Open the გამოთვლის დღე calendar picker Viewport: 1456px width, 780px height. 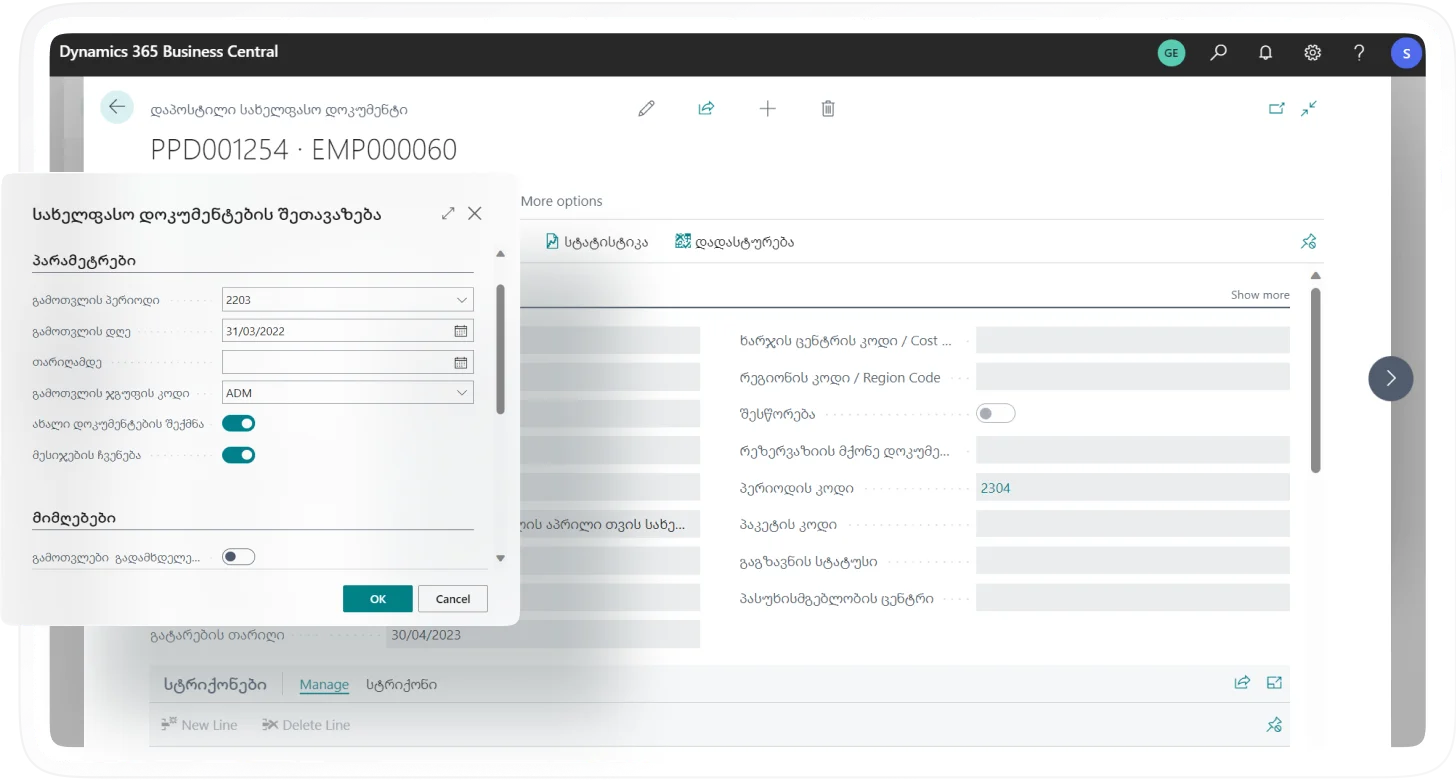click(461, 331)
